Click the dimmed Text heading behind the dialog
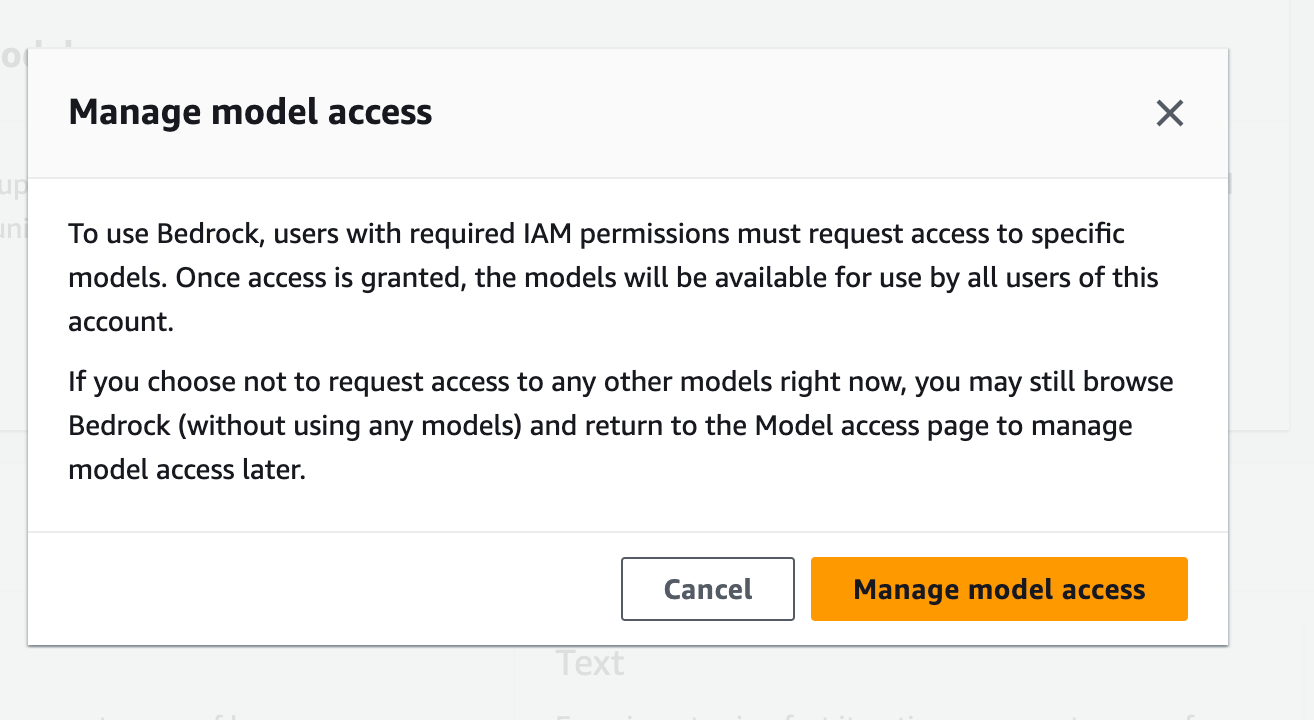Viewport: 1314px width, 720px height. (590, 662)
